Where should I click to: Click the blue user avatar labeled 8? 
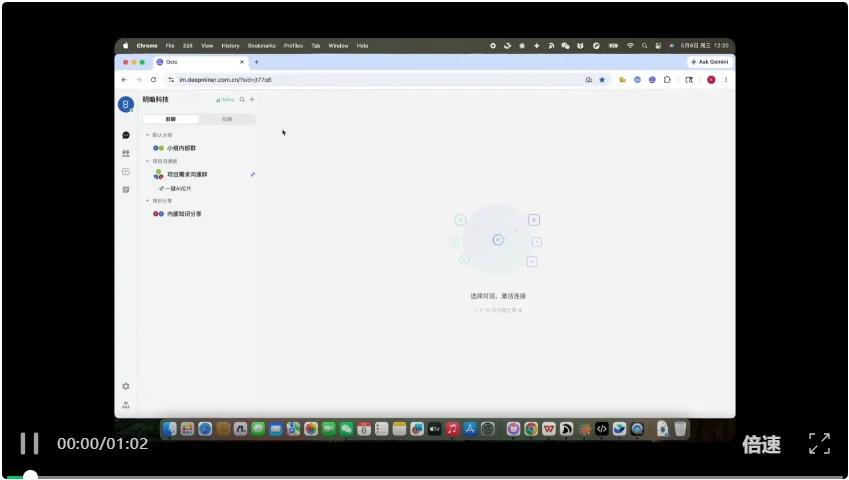coord(126,104)
